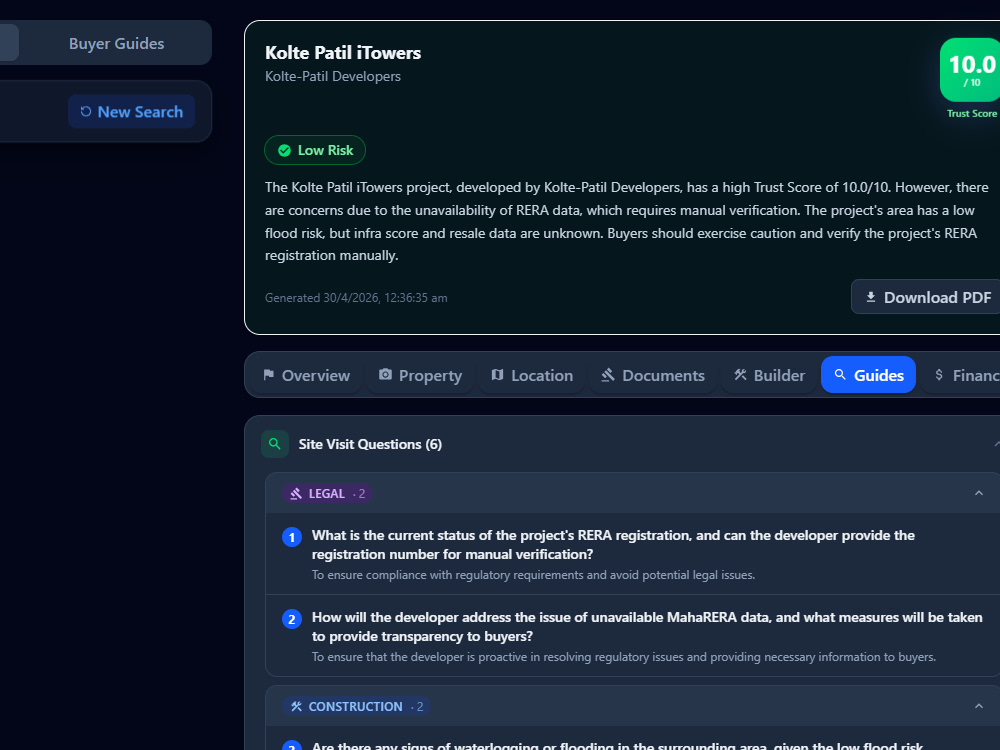
Task: Click 'developer is proactive in resolving' note
Action: tap(624, 657)
